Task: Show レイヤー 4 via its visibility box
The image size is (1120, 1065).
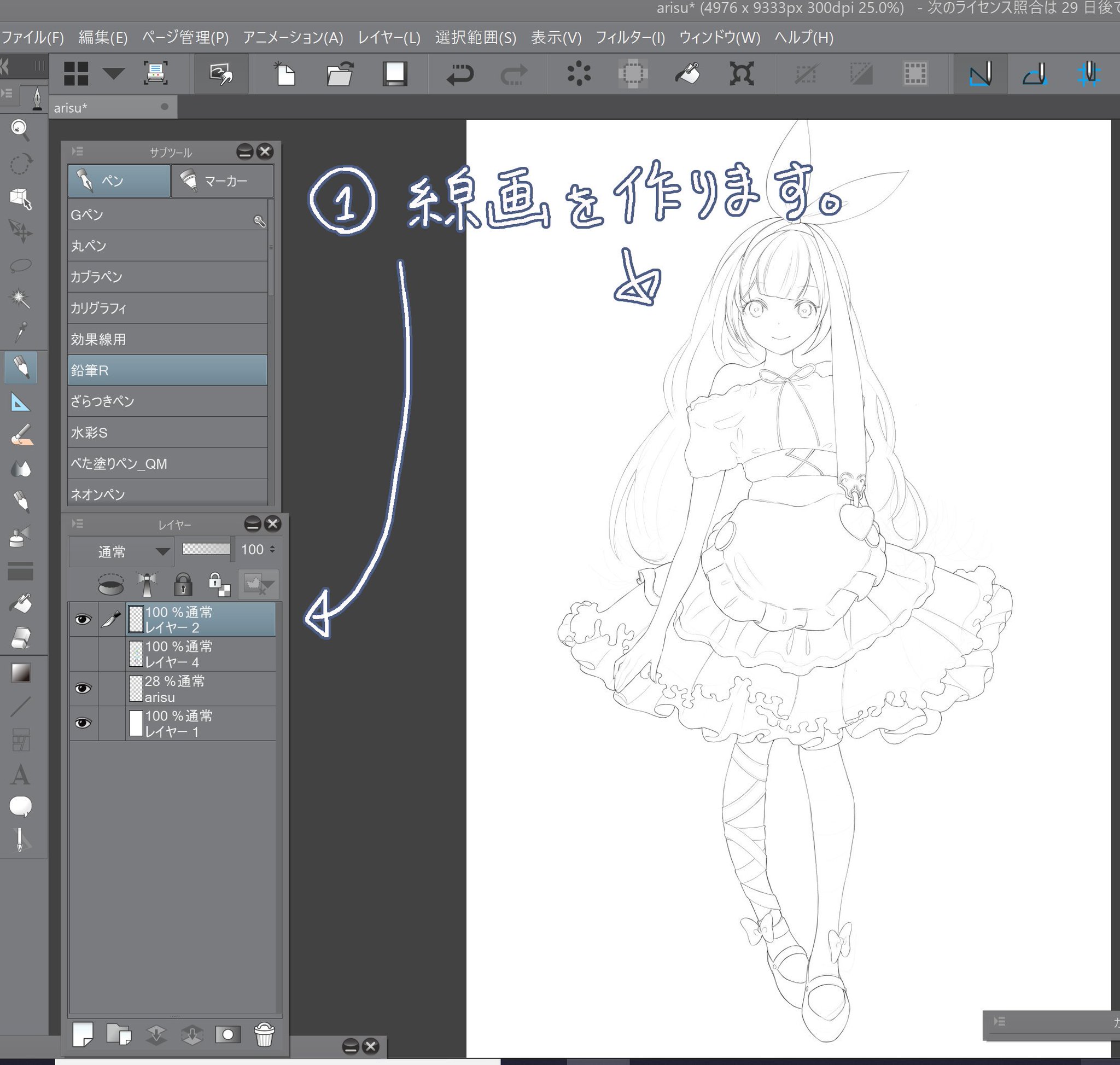Action: pyautogui.click(x=83, y=654)
